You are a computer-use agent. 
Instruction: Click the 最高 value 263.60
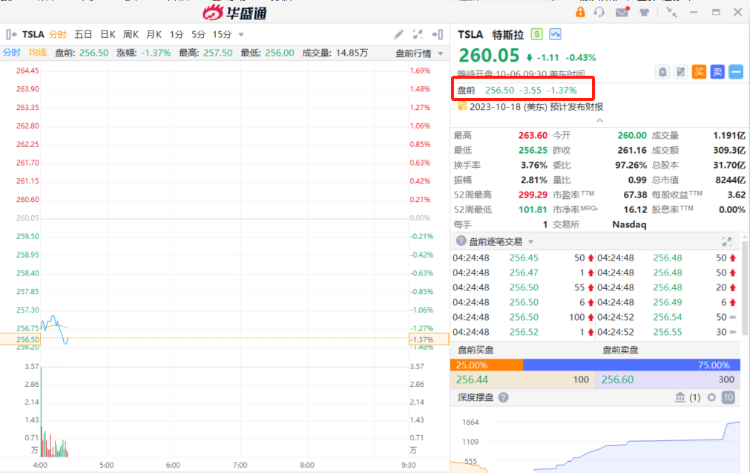532,135
